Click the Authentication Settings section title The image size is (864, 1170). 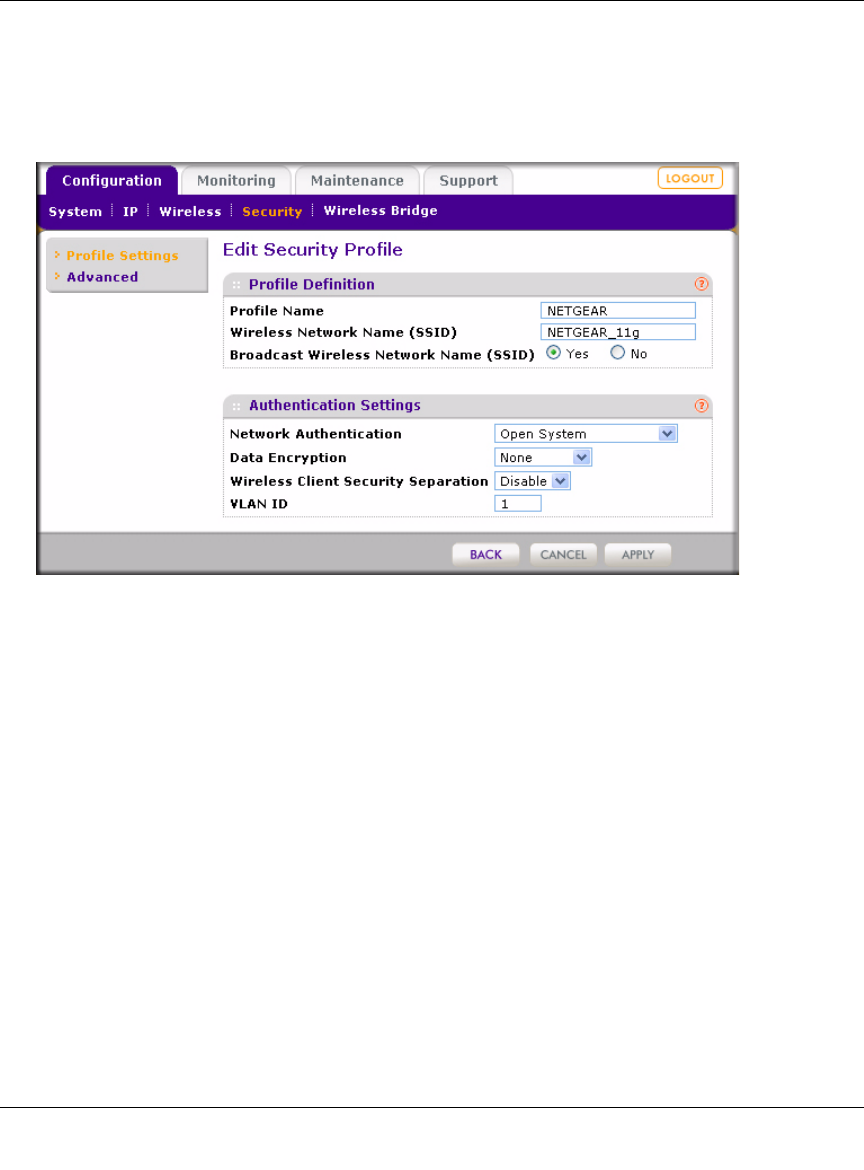point(335,405)
